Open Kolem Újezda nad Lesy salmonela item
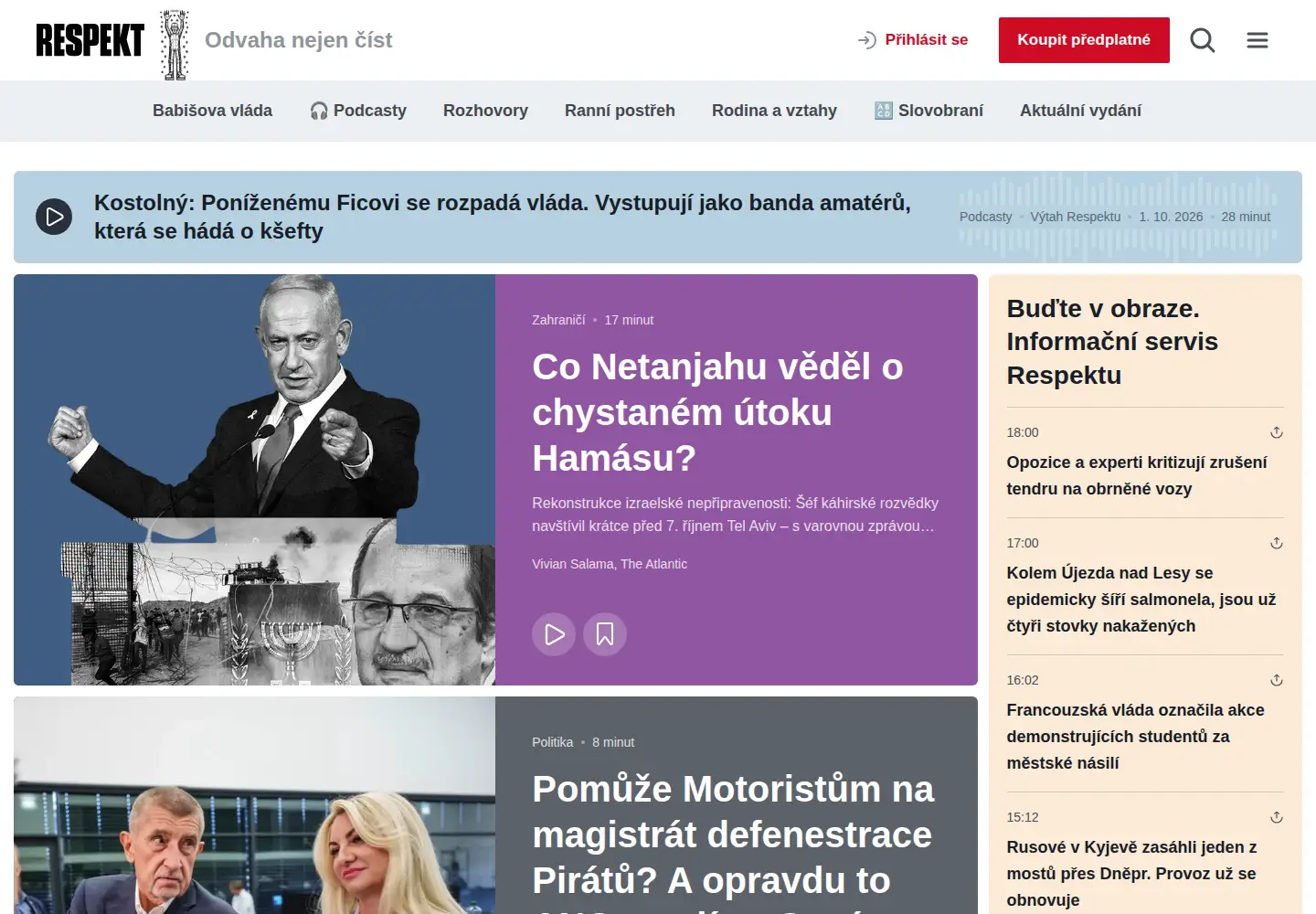Viewport: 1316px width, 914px height. (x=1141, y=600)
